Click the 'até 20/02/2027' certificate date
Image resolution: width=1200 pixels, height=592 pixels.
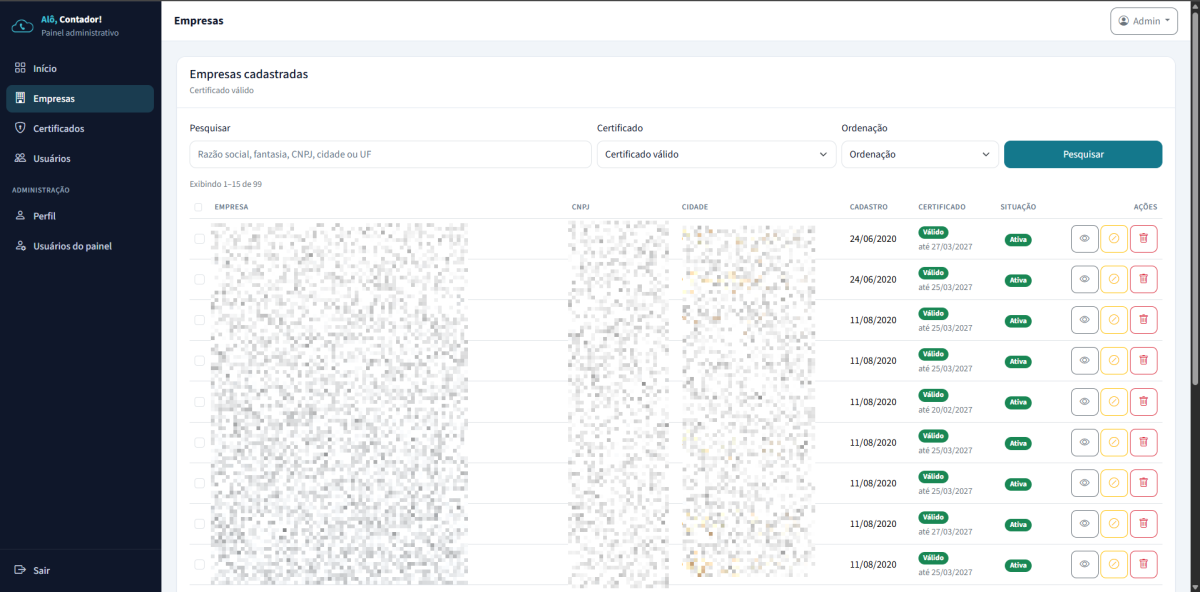click(945, 409)
